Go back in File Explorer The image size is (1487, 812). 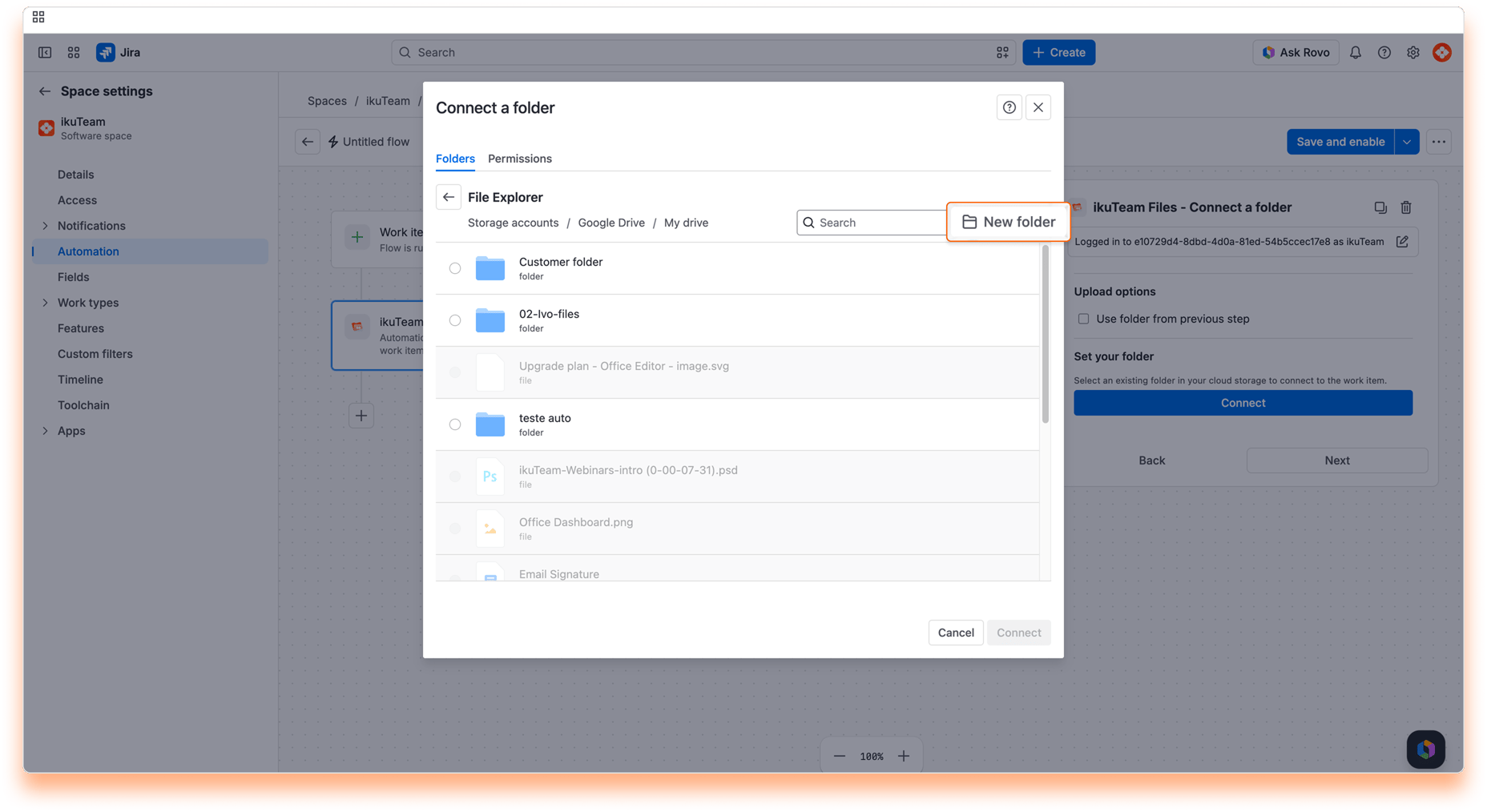449,197
